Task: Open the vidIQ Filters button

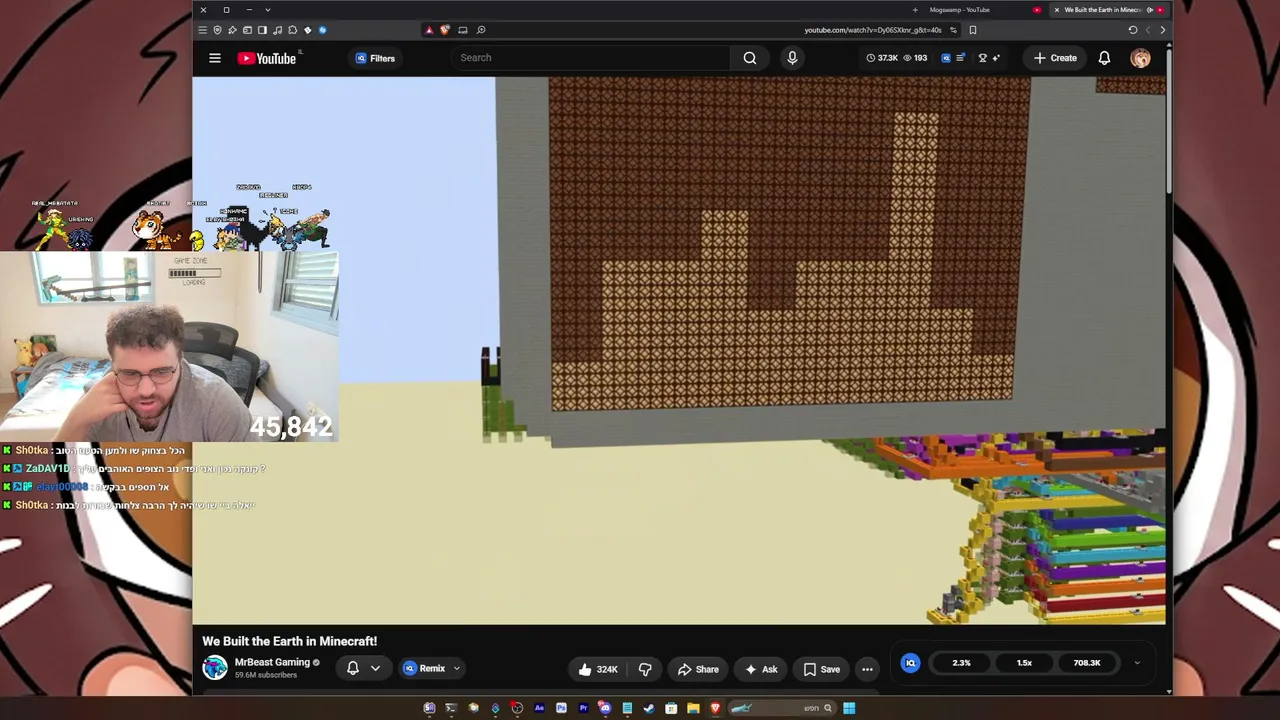Action: [x=375, y=58]
